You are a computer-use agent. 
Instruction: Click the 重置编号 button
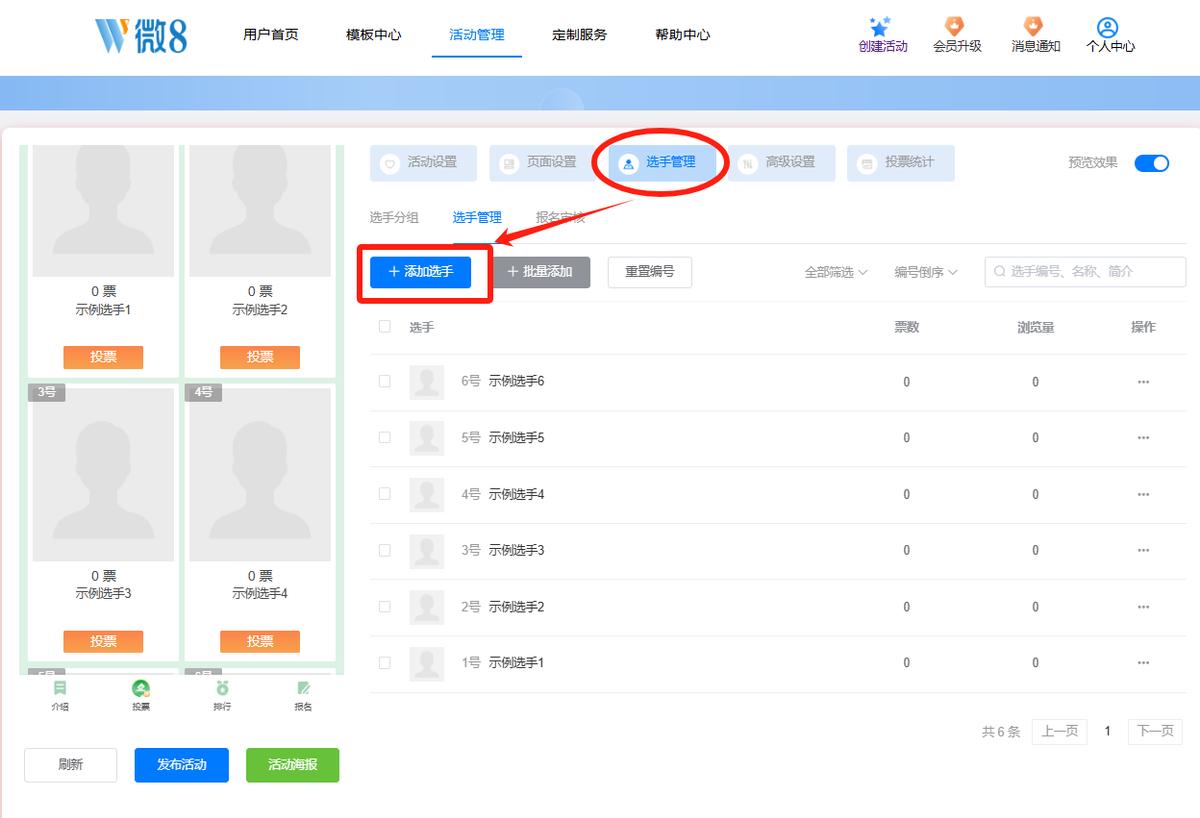tap(650, 272)
